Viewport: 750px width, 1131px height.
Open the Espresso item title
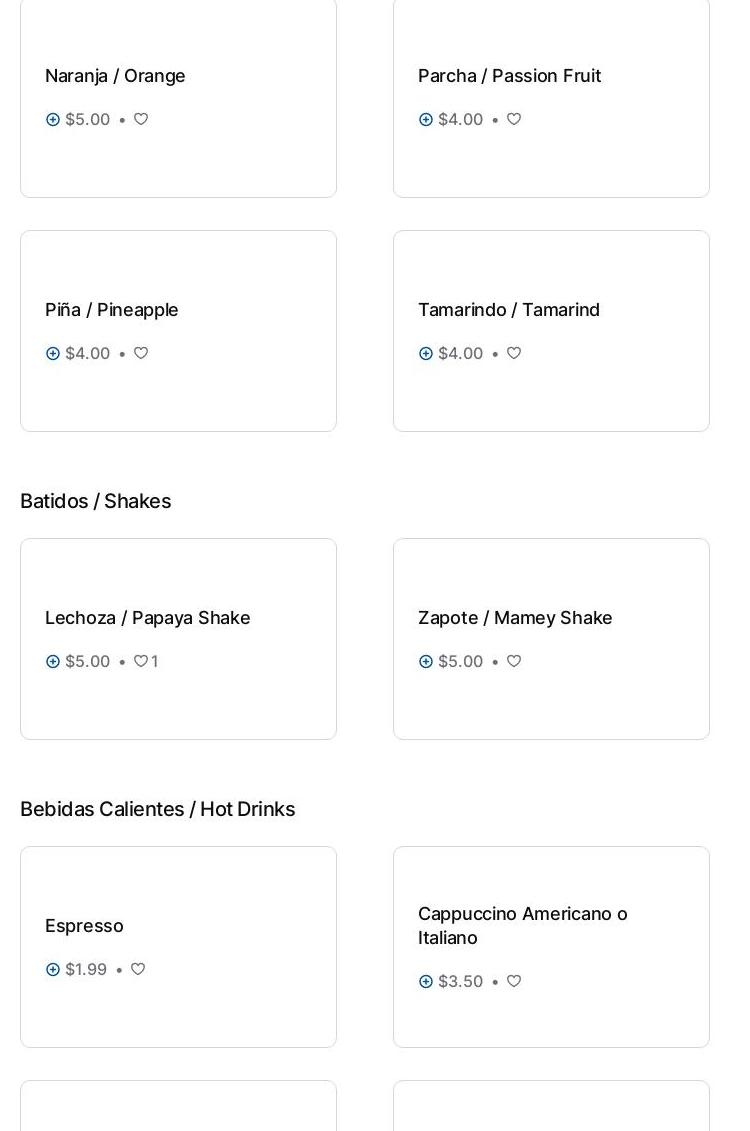pos(84,926)
